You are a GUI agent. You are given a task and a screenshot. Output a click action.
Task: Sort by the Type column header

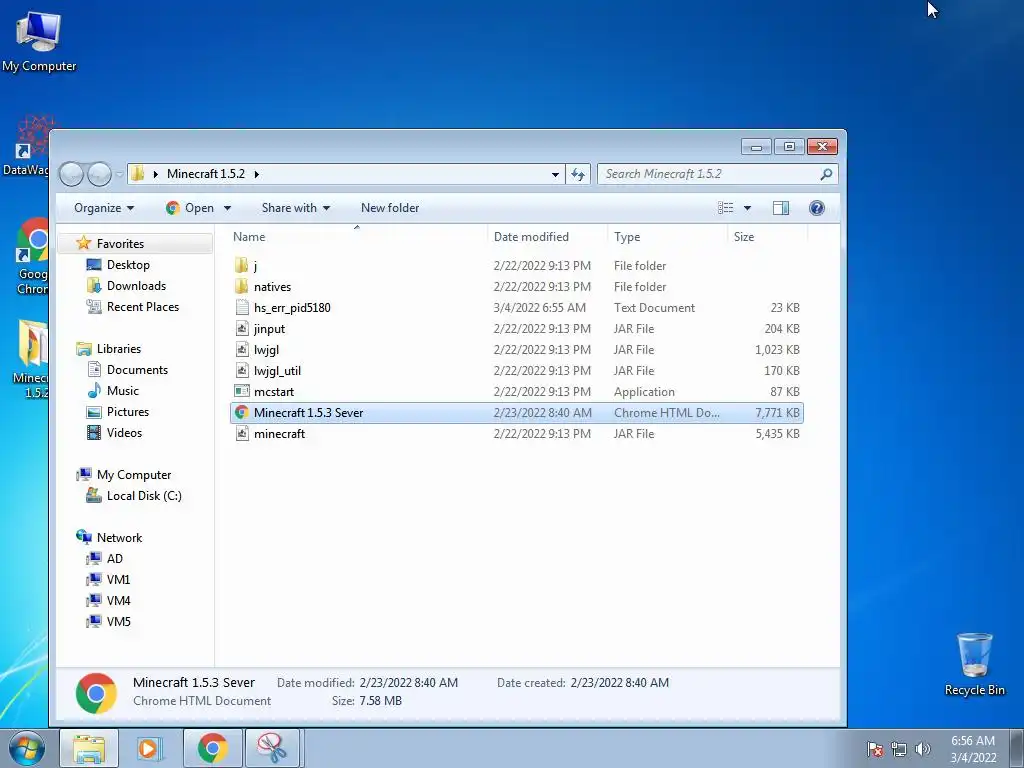tap(667, 236)
